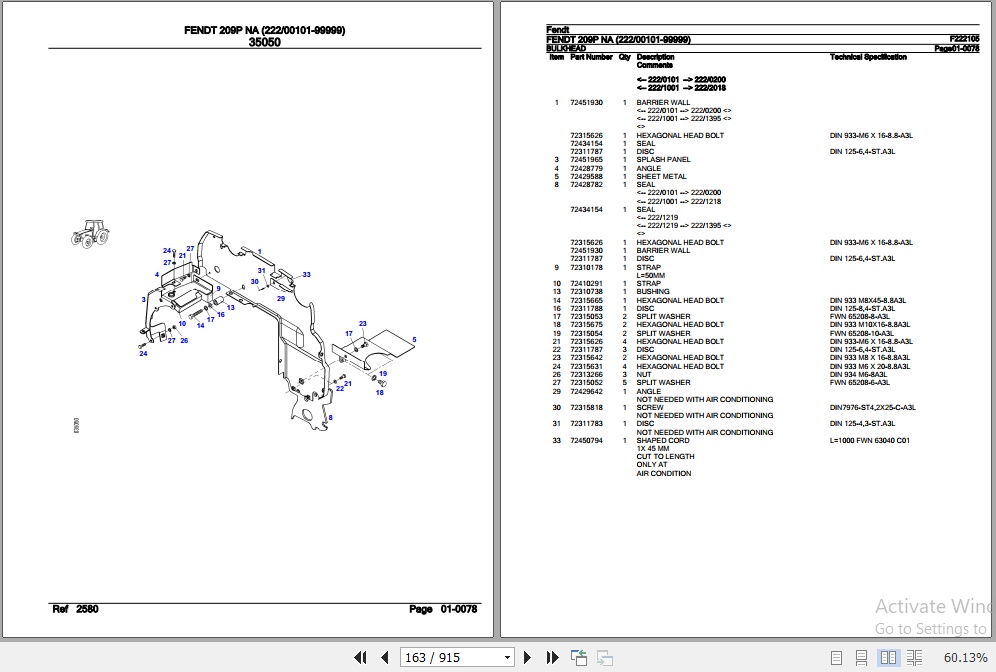996x672 pixels.
Task: Click part number 72315818 for SCREW
Action: point(586,407)
